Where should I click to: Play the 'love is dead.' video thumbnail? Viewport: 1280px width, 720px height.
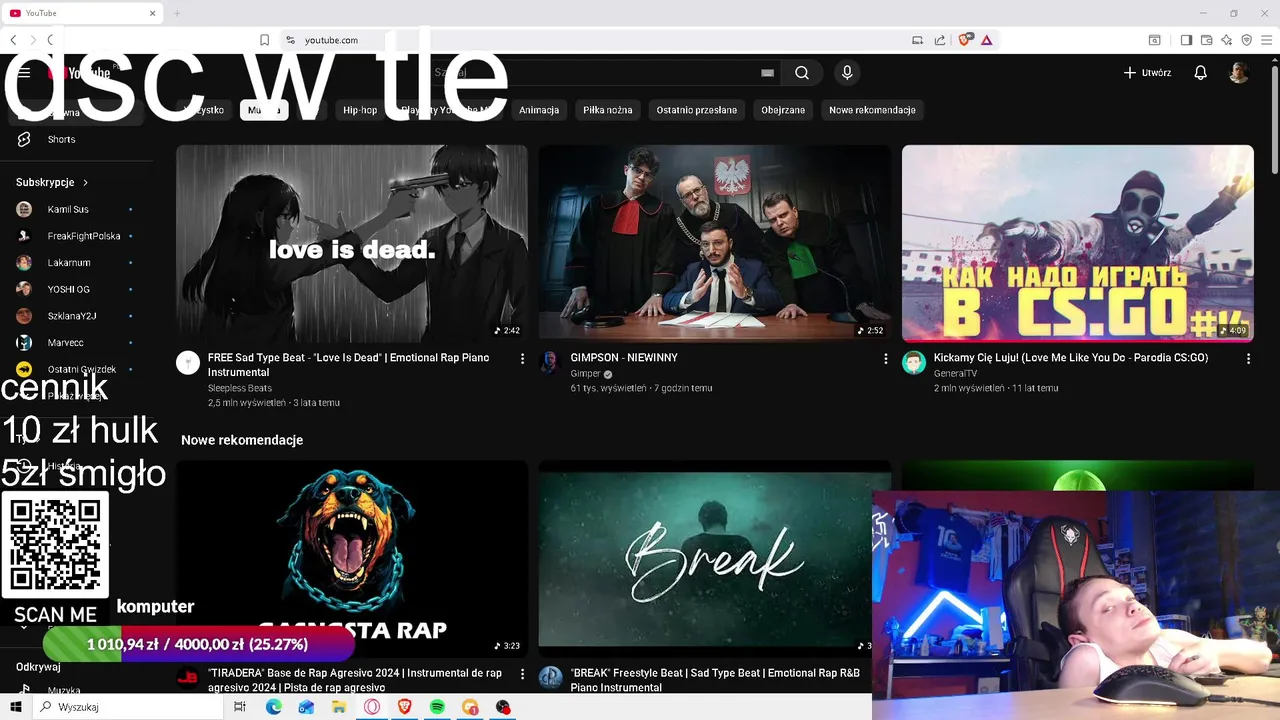point(352,243)
